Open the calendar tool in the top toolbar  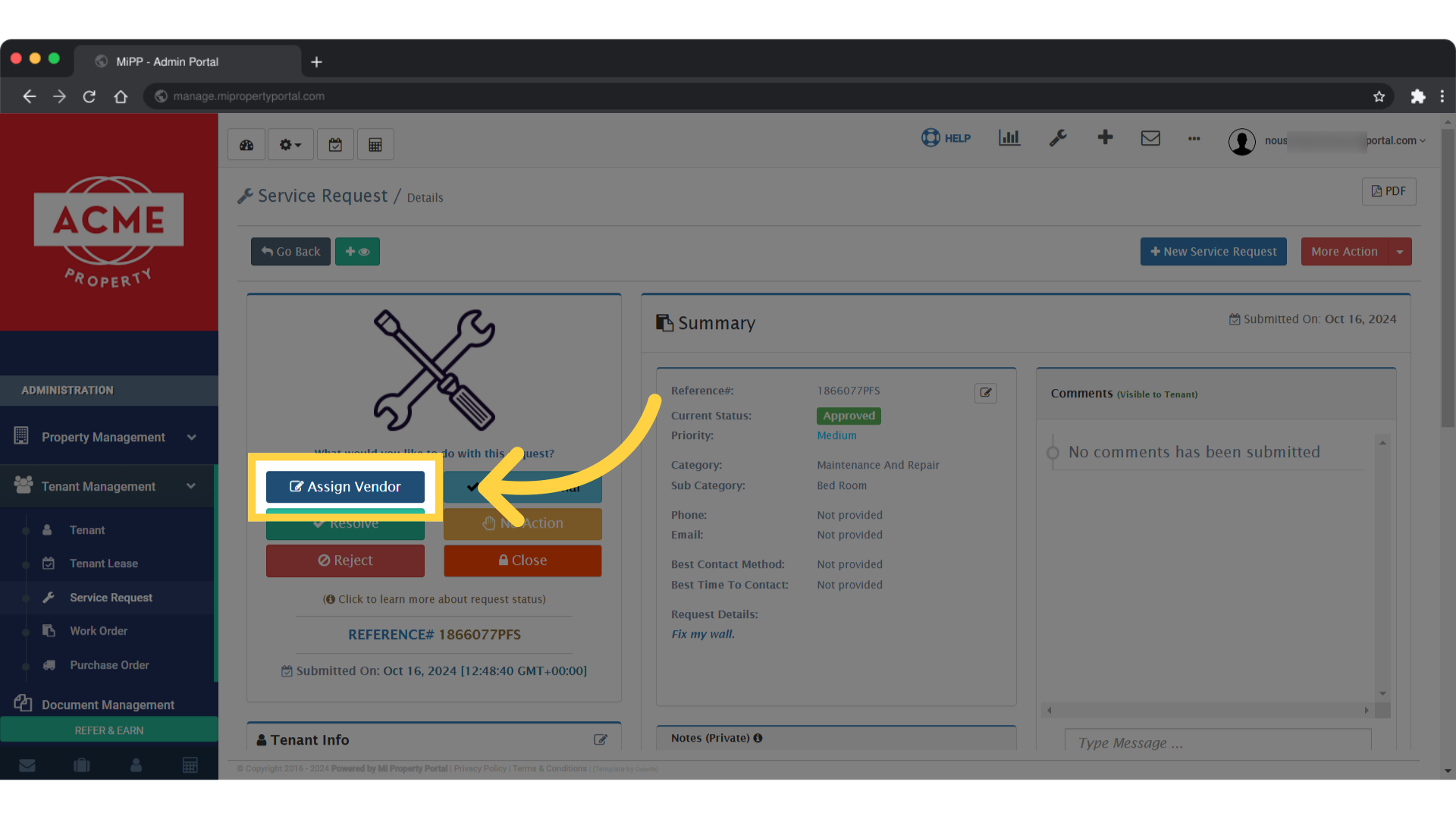pyautogui.click(x=335, y=143)
